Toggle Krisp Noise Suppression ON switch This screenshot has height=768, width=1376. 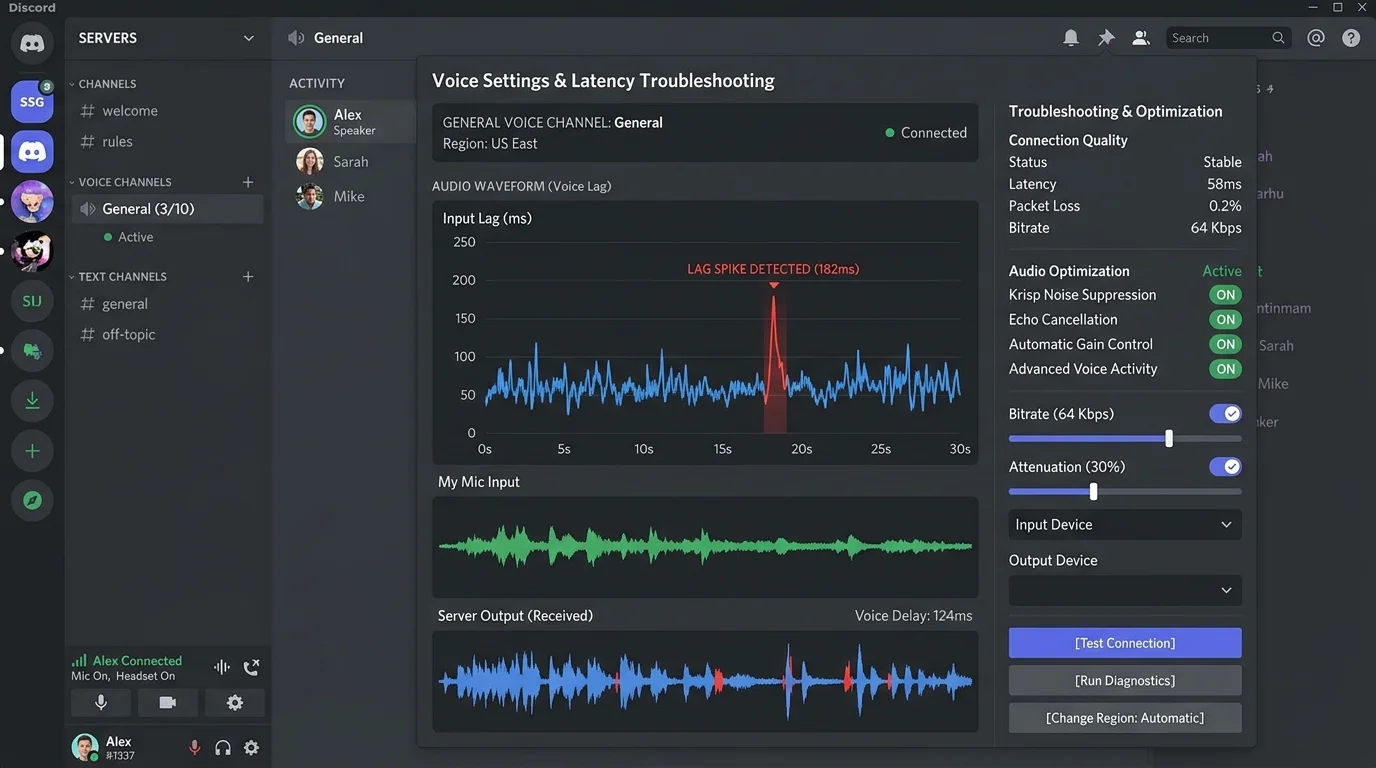pyautogui.click(x=1225, y=295)
